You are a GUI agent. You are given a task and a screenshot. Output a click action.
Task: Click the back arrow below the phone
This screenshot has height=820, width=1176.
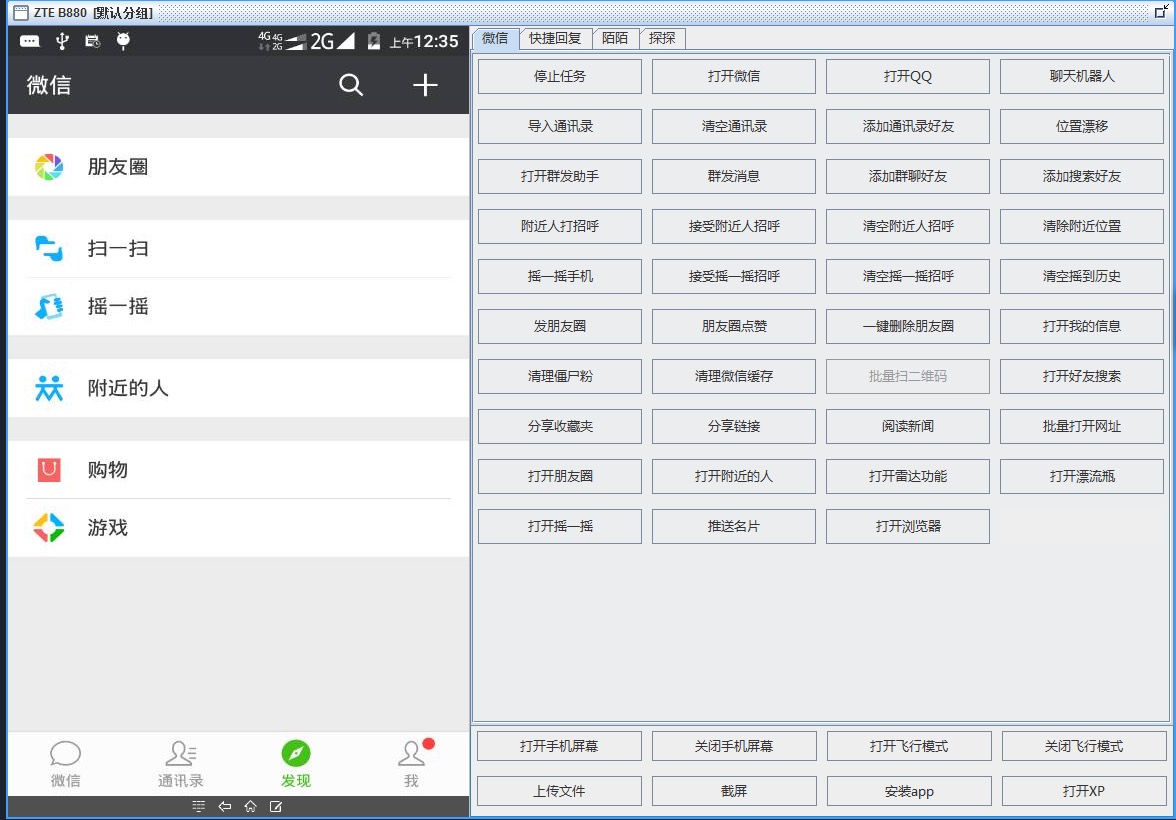pos(224,806)
